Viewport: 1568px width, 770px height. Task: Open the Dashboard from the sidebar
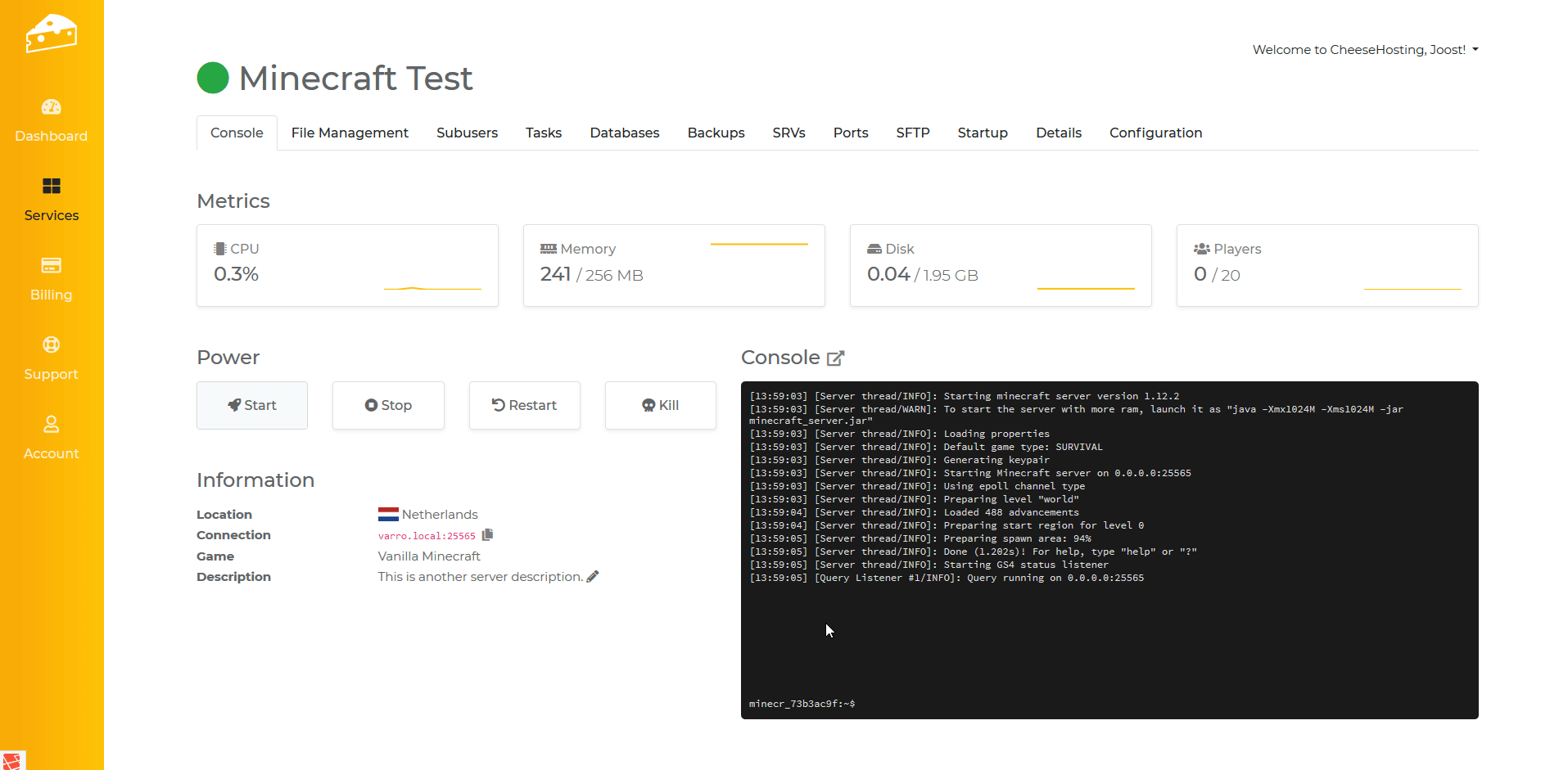[x=51, y=120]
